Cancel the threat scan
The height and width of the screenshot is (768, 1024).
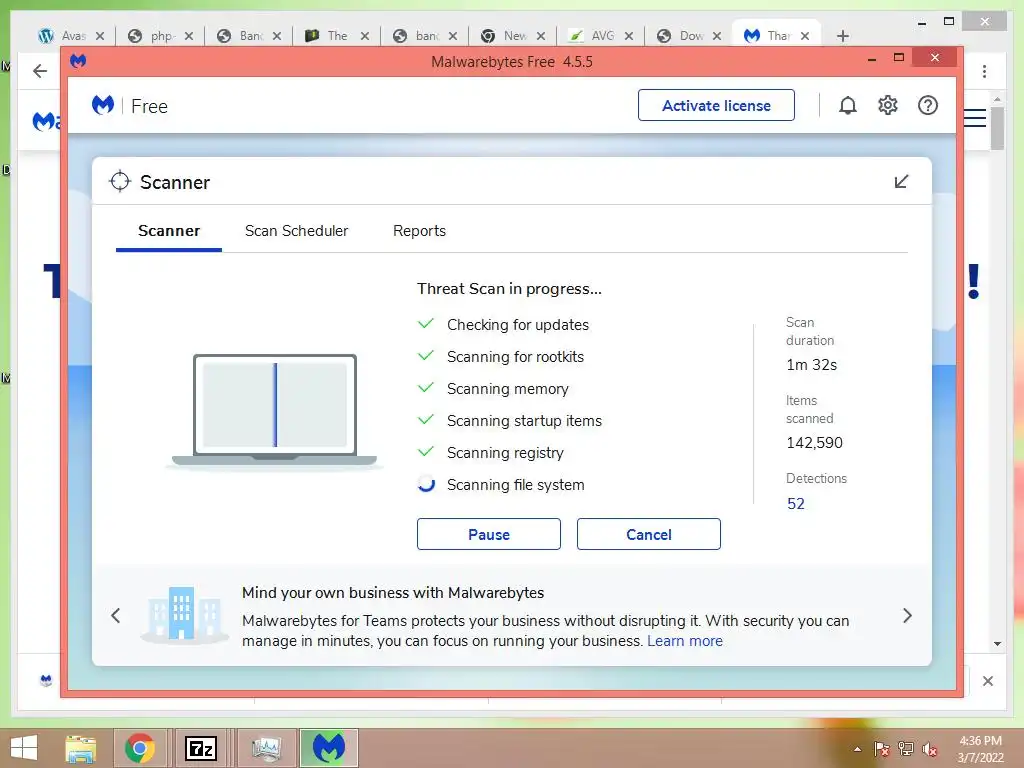[648, 534]
